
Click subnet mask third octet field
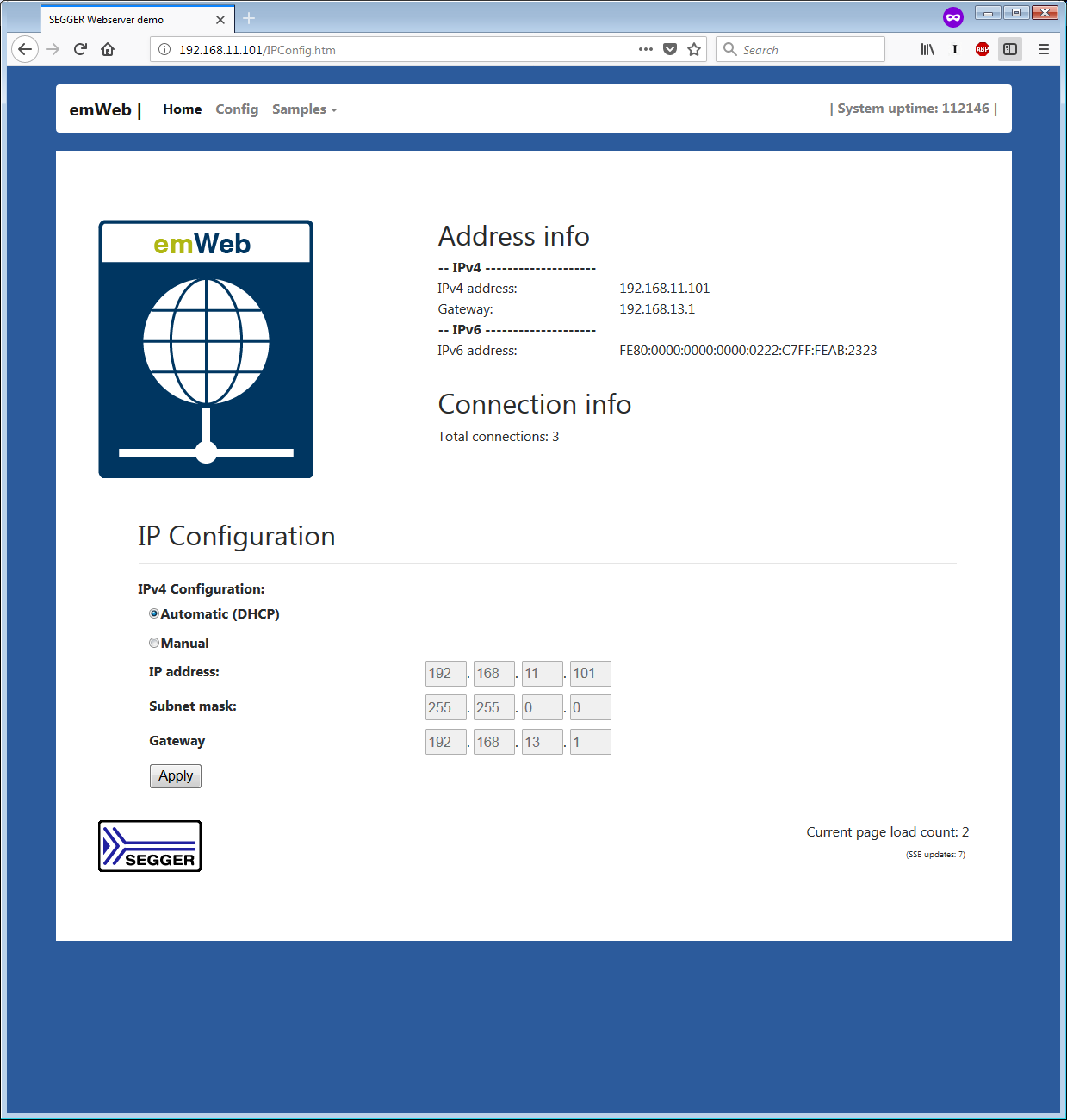(x=543, y=707)
